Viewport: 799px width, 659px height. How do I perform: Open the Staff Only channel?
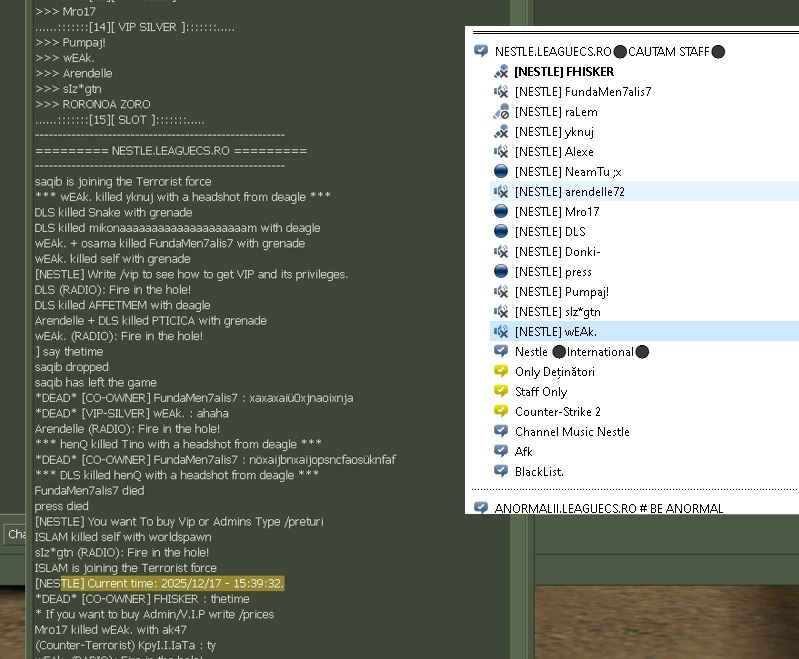[541, 392]
